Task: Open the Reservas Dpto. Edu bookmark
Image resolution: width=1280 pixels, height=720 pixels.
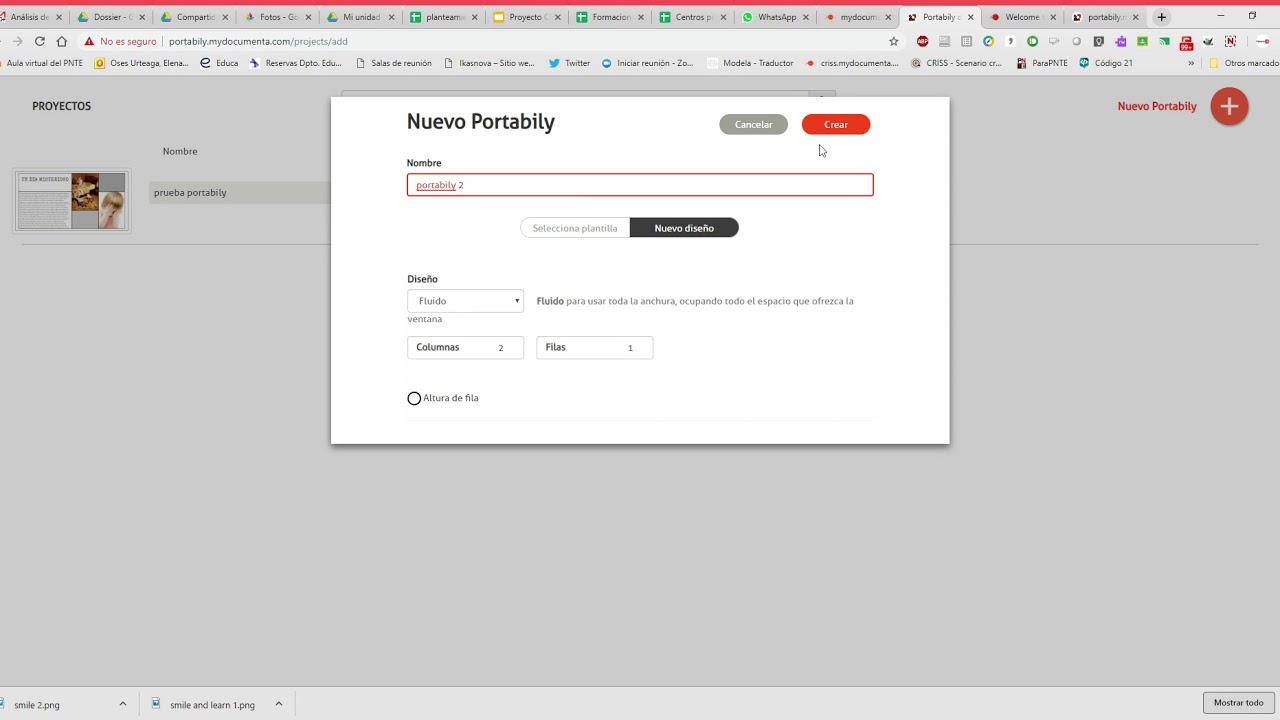Action: (296, 63)
